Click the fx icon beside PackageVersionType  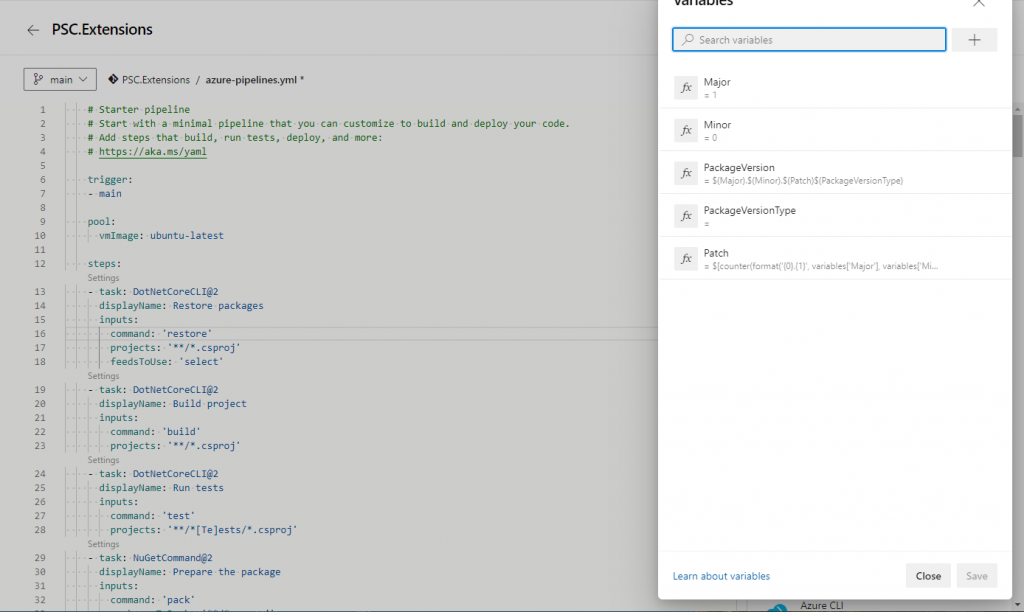(x=686, y=216)
